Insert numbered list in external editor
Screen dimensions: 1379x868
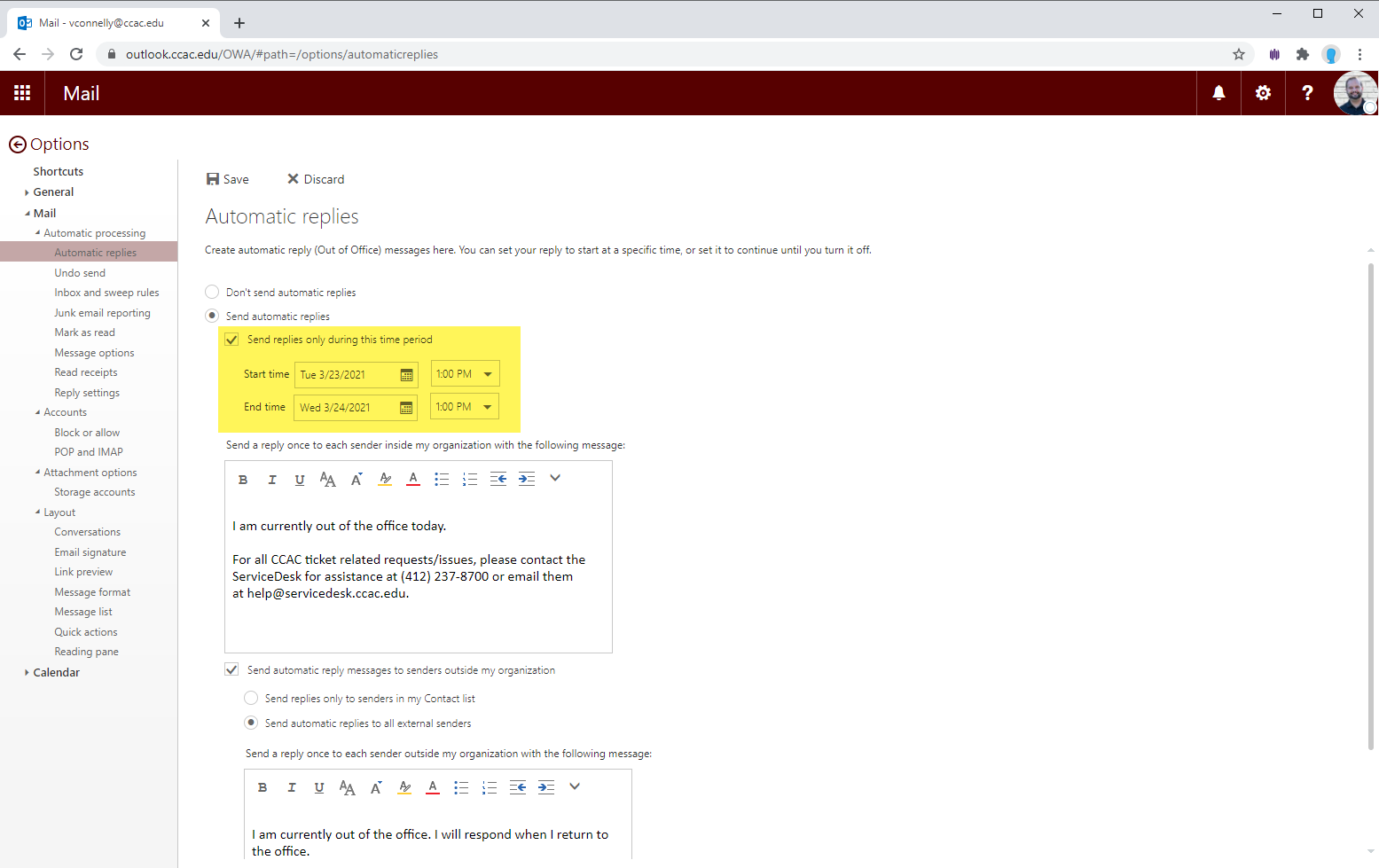click(x=490, y=787)
